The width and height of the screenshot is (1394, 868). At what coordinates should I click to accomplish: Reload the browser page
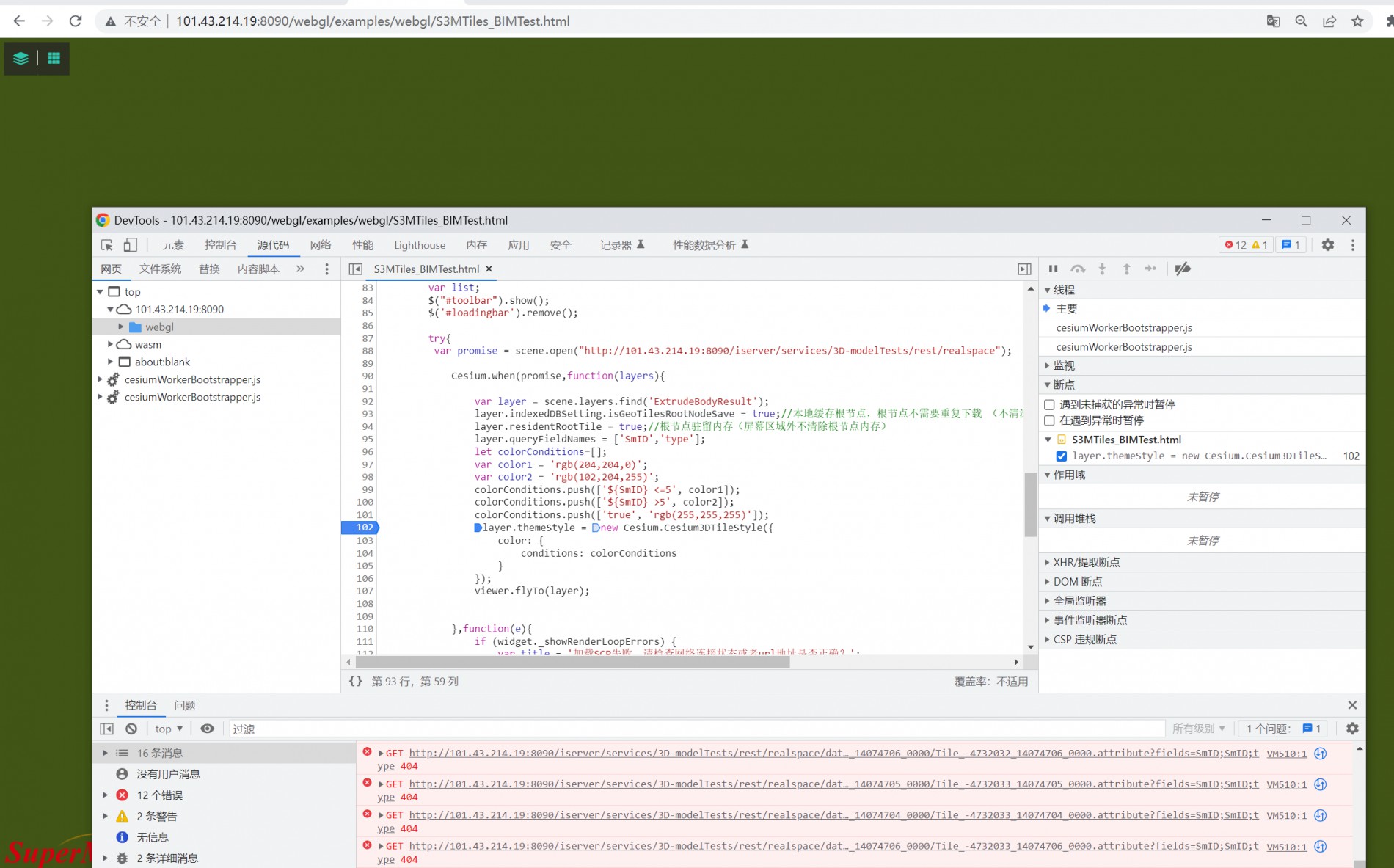click(x=75, y=21)
